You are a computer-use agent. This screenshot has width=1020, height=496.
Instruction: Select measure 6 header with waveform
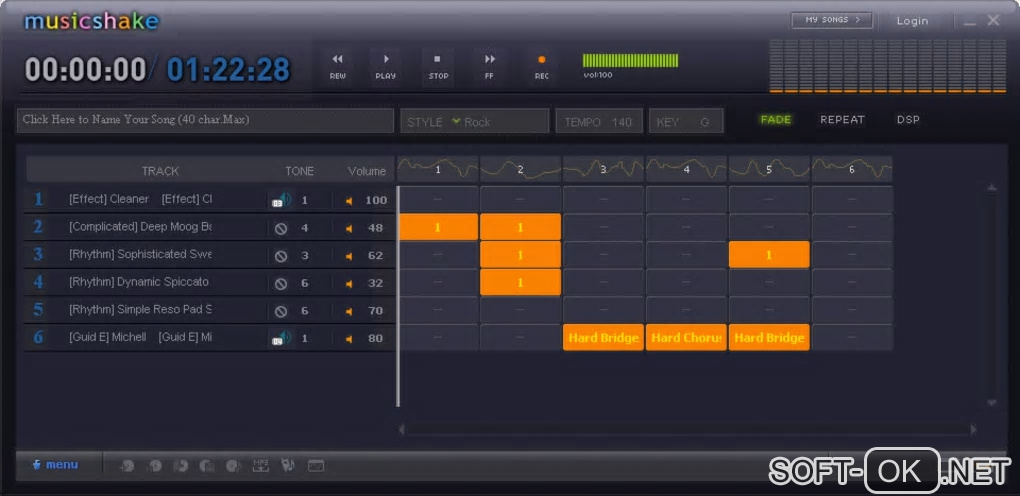(852, 169)
